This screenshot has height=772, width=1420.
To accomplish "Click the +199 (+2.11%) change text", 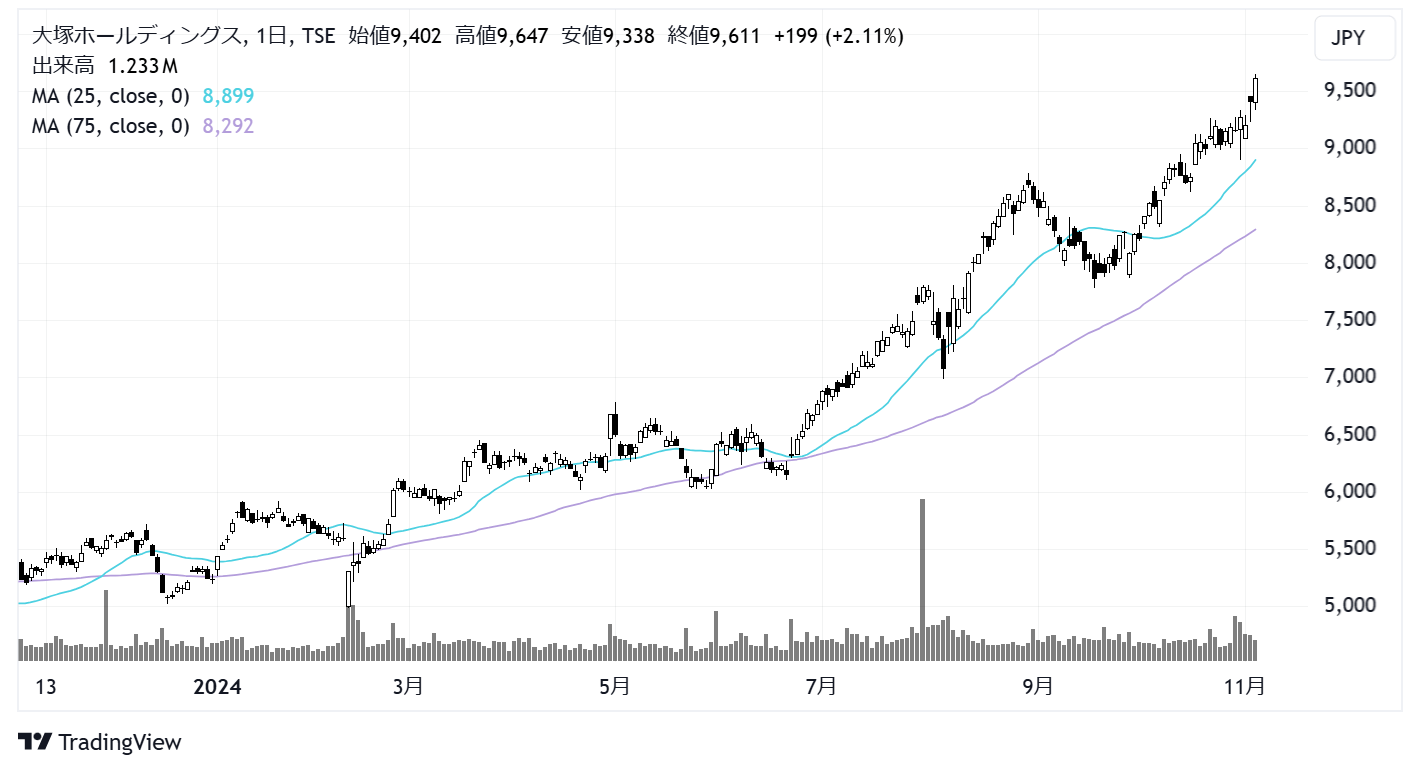I will coord(839,37).
